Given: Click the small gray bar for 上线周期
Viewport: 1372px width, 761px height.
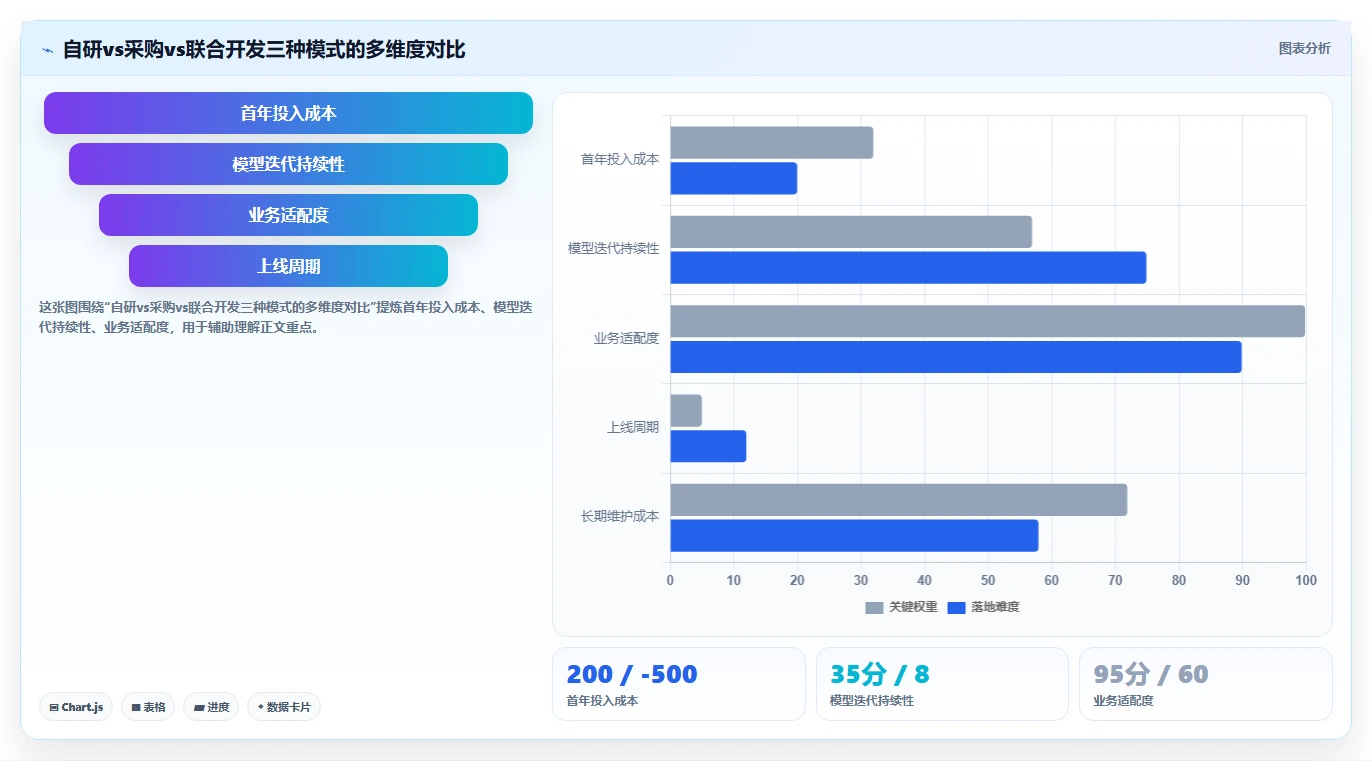Looking at the screenshot, I should coord(686,411).
